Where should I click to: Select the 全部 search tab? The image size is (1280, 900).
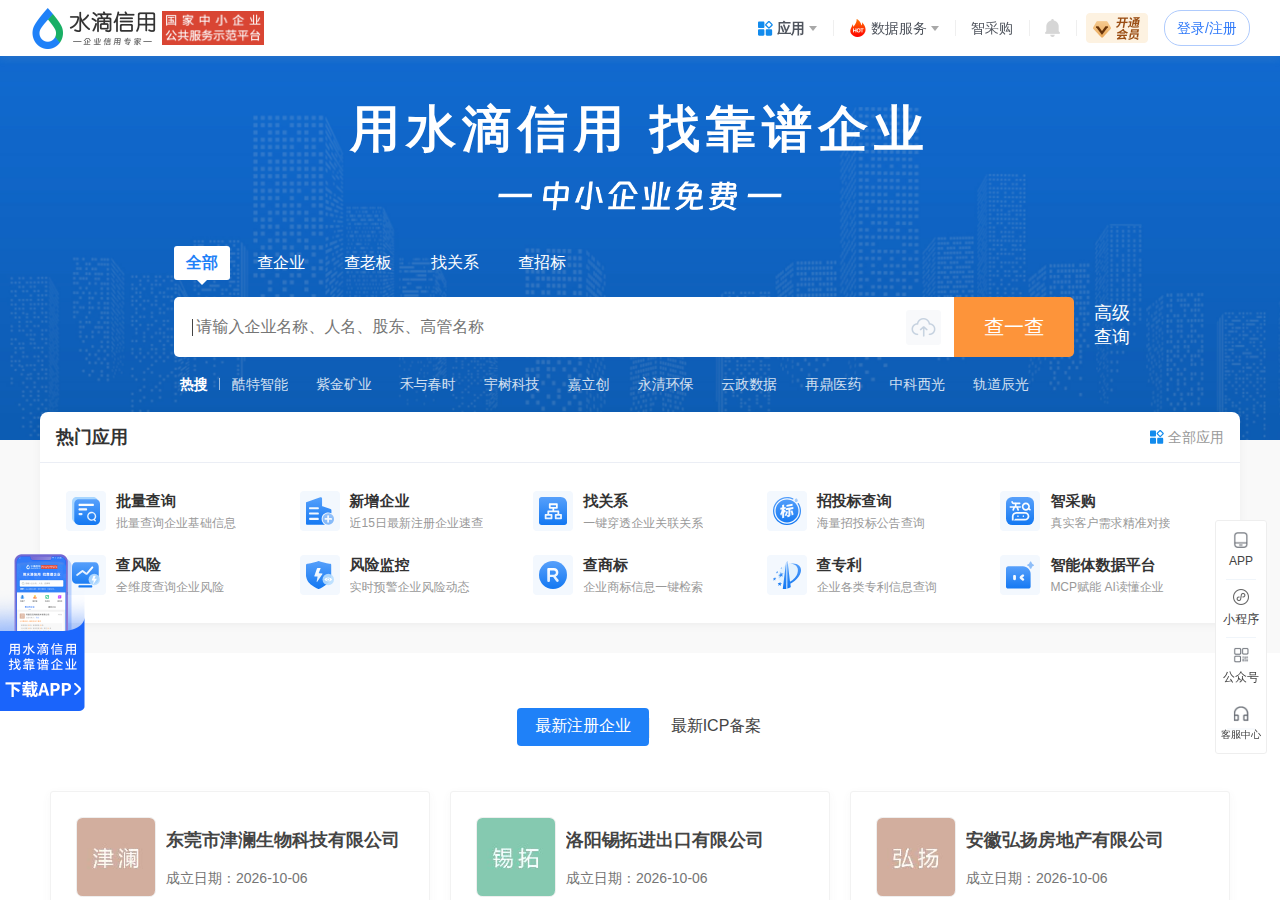click(x=202, y=263)
